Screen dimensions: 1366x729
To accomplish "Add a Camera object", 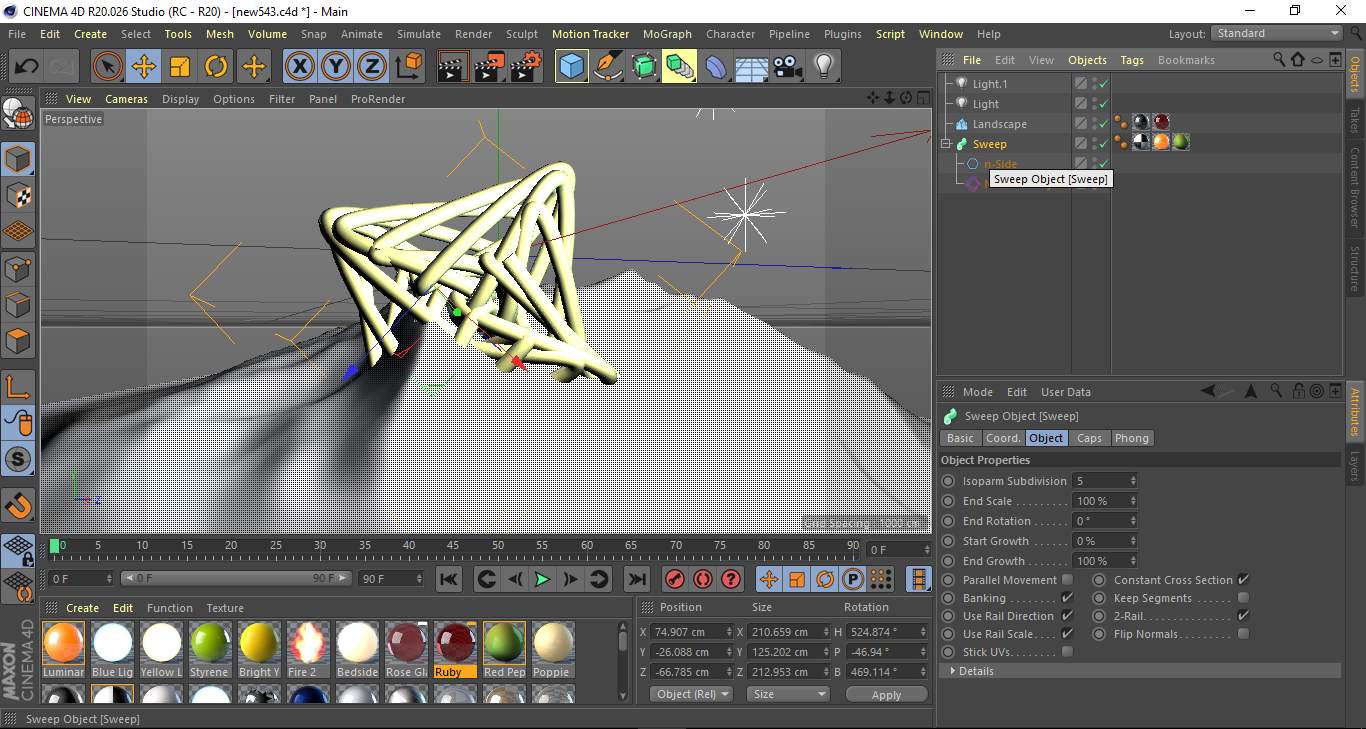I will tap(788, 67).
